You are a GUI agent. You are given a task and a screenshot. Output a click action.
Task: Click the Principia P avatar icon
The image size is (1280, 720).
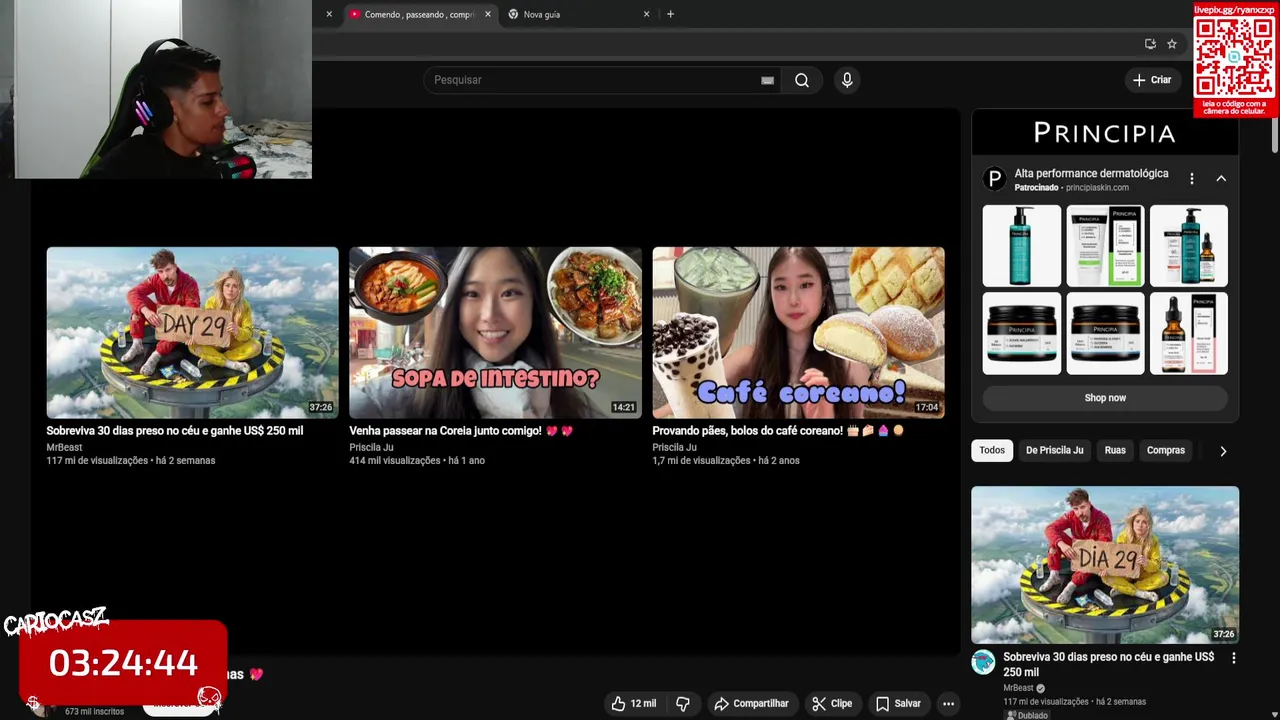click(994, 179)
